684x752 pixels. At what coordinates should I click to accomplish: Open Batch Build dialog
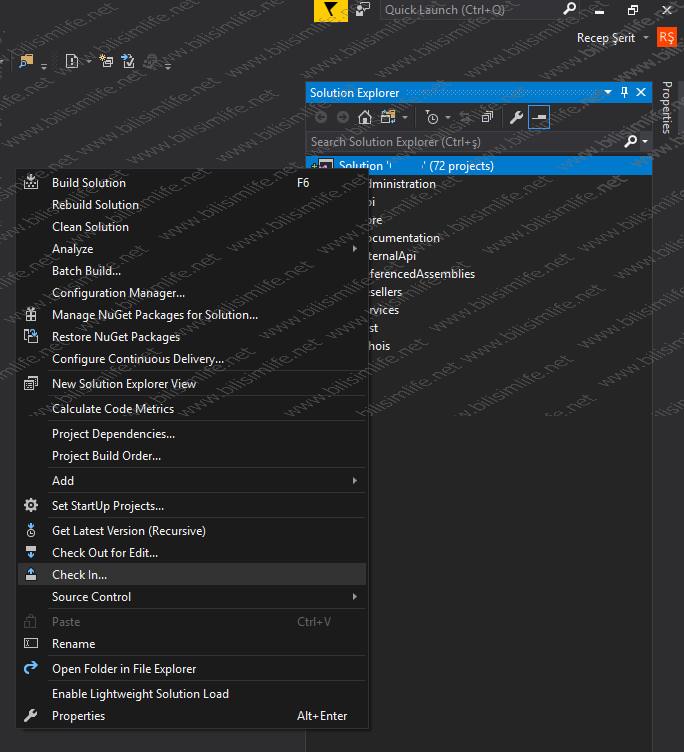tap(192, 271)
